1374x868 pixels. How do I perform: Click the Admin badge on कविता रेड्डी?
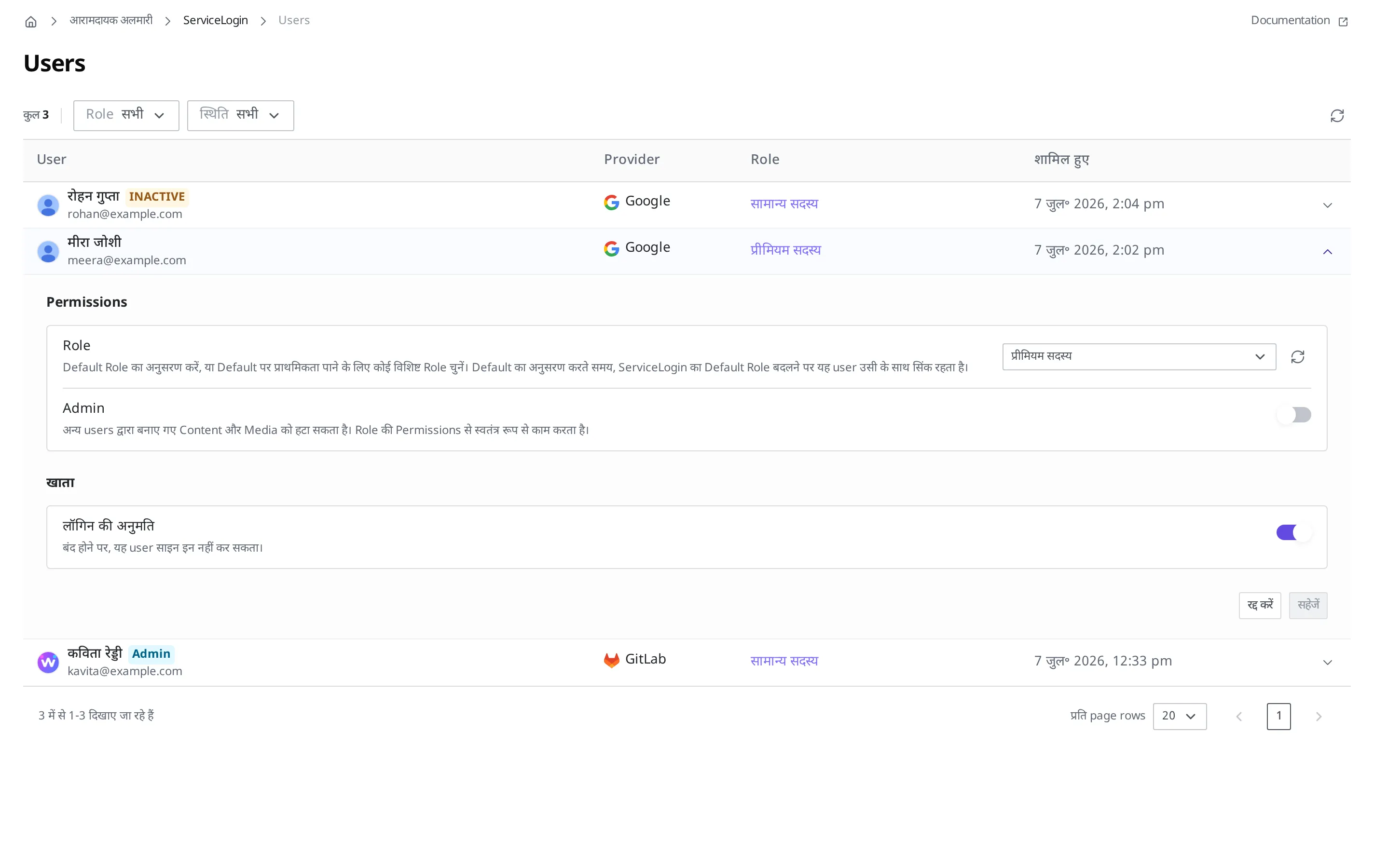click(x=151, y=653)
